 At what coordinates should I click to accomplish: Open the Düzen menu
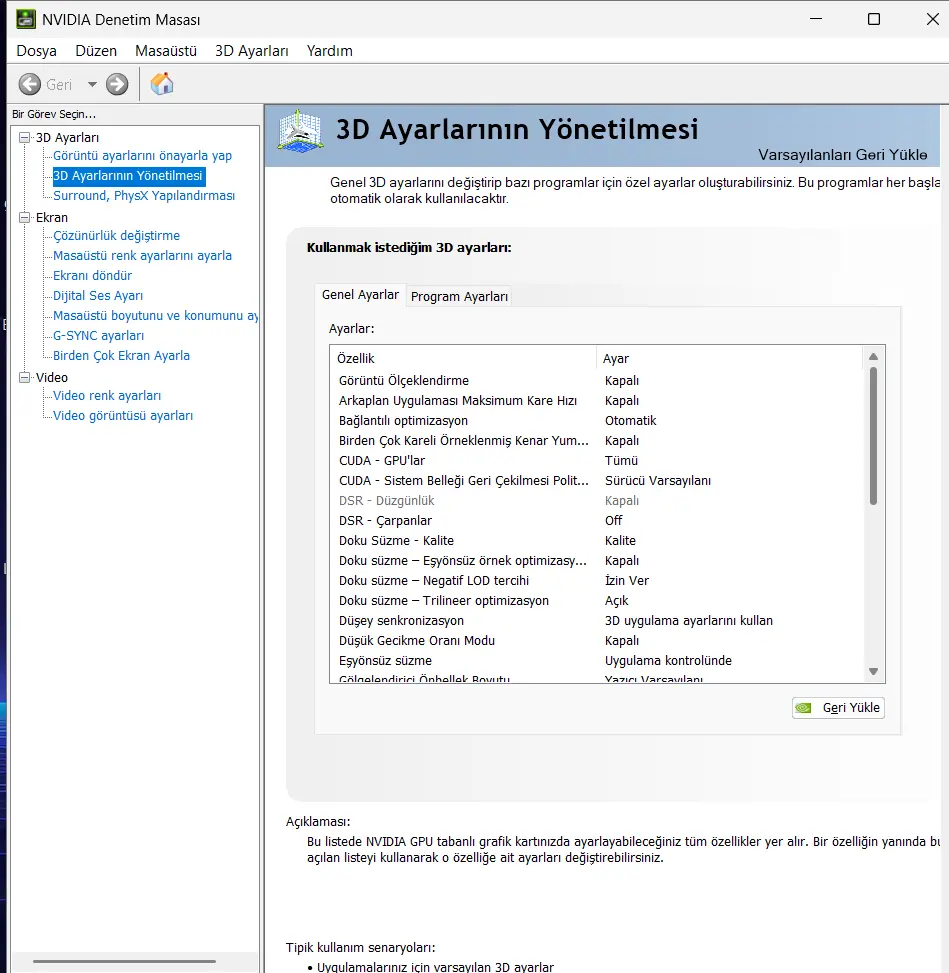point(96,51)
